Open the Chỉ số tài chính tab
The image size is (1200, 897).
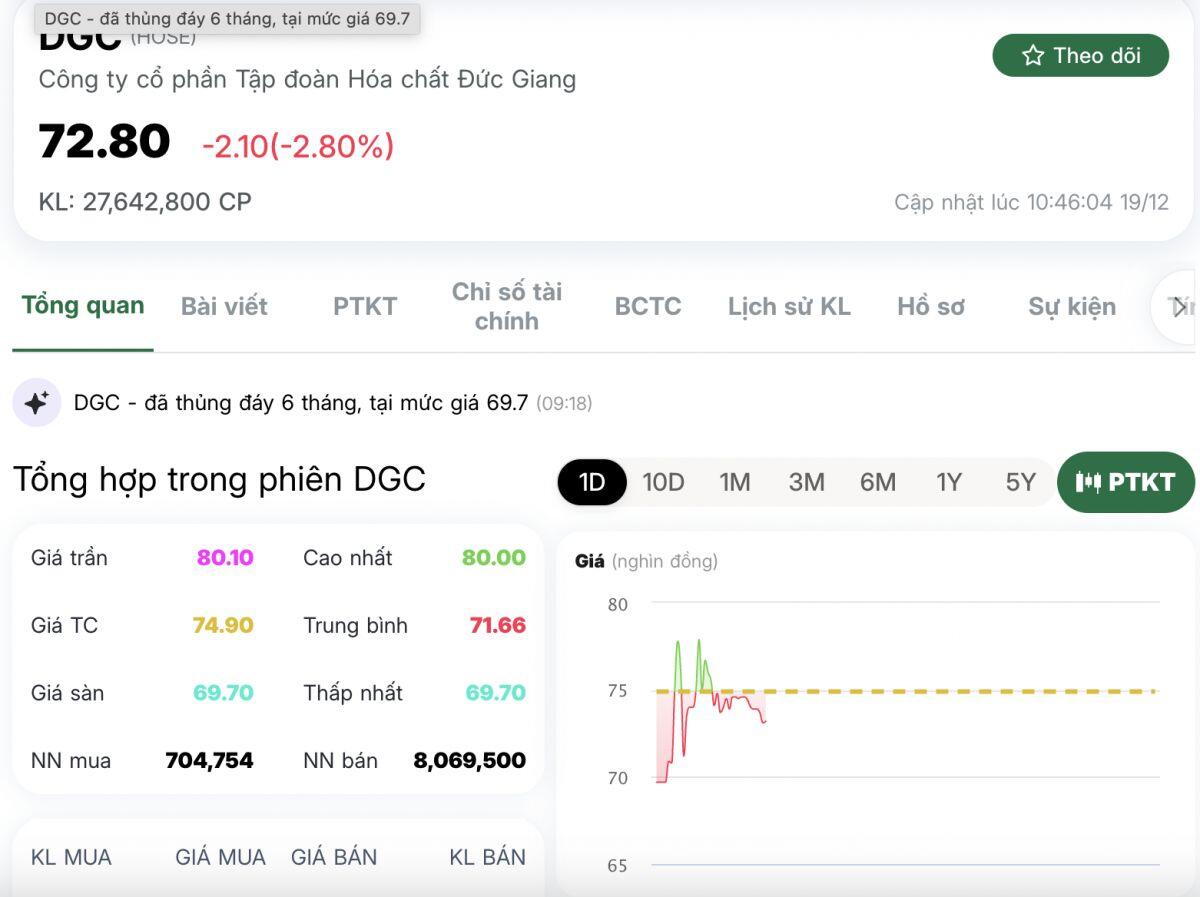point(506,306)
